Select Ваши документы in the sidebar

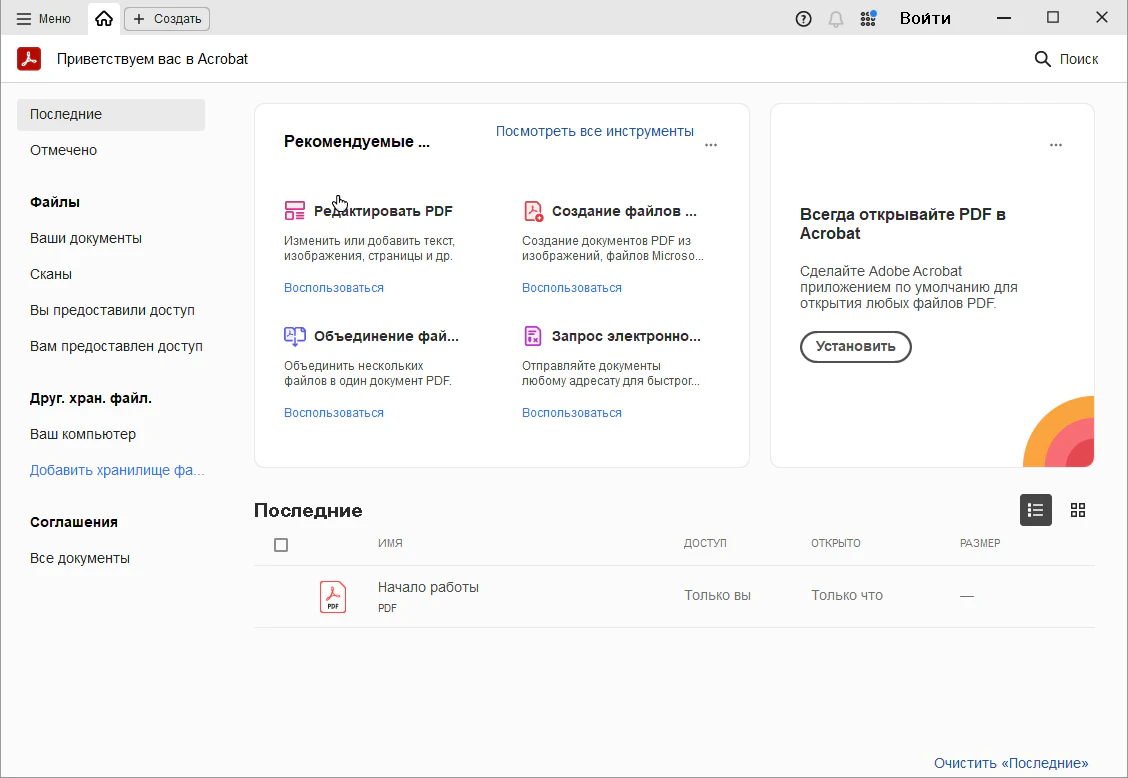tap(86, 238)
